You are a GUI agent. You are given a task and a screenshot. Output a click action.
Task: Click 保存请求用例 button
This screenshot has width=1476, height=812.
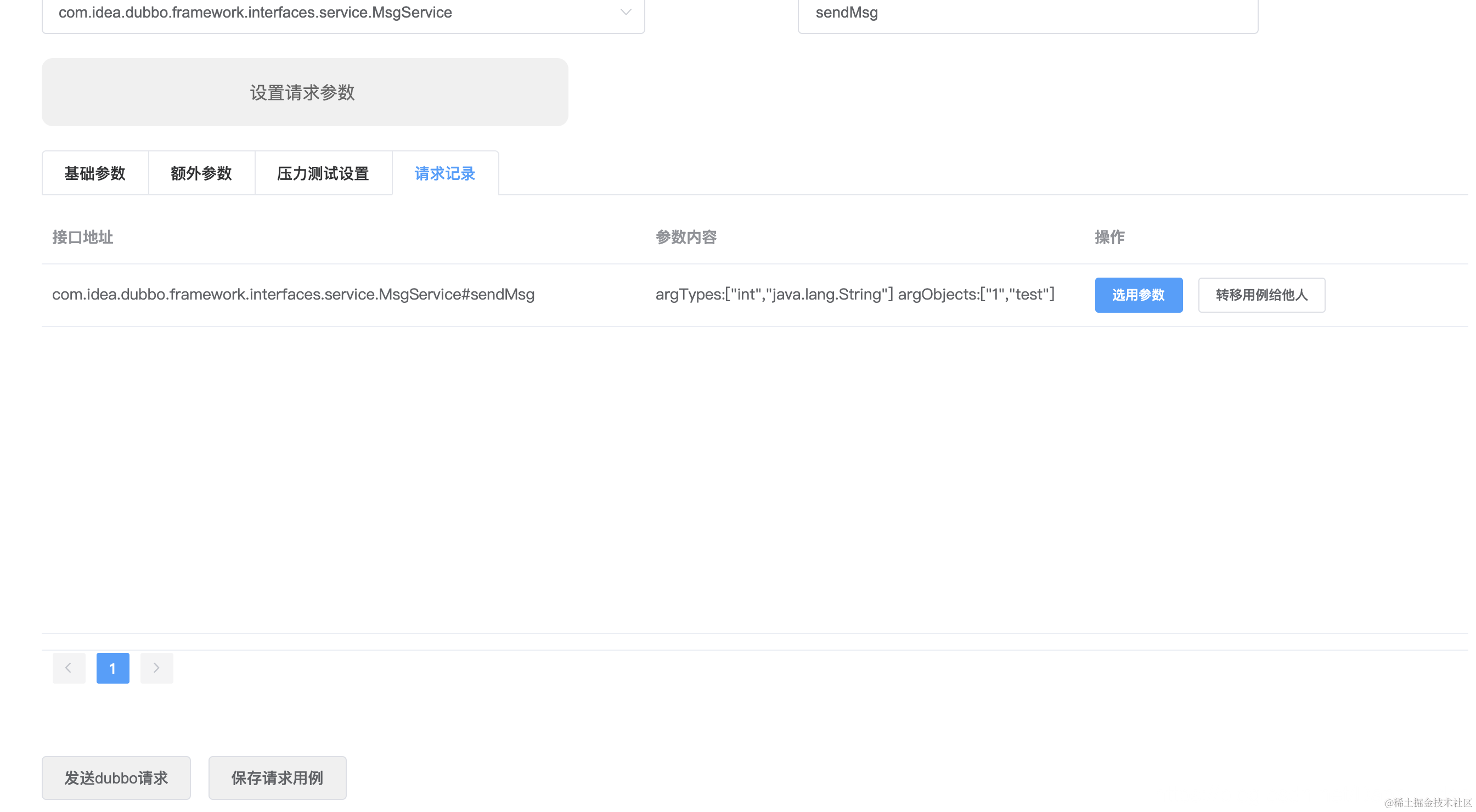coord(277,777)
